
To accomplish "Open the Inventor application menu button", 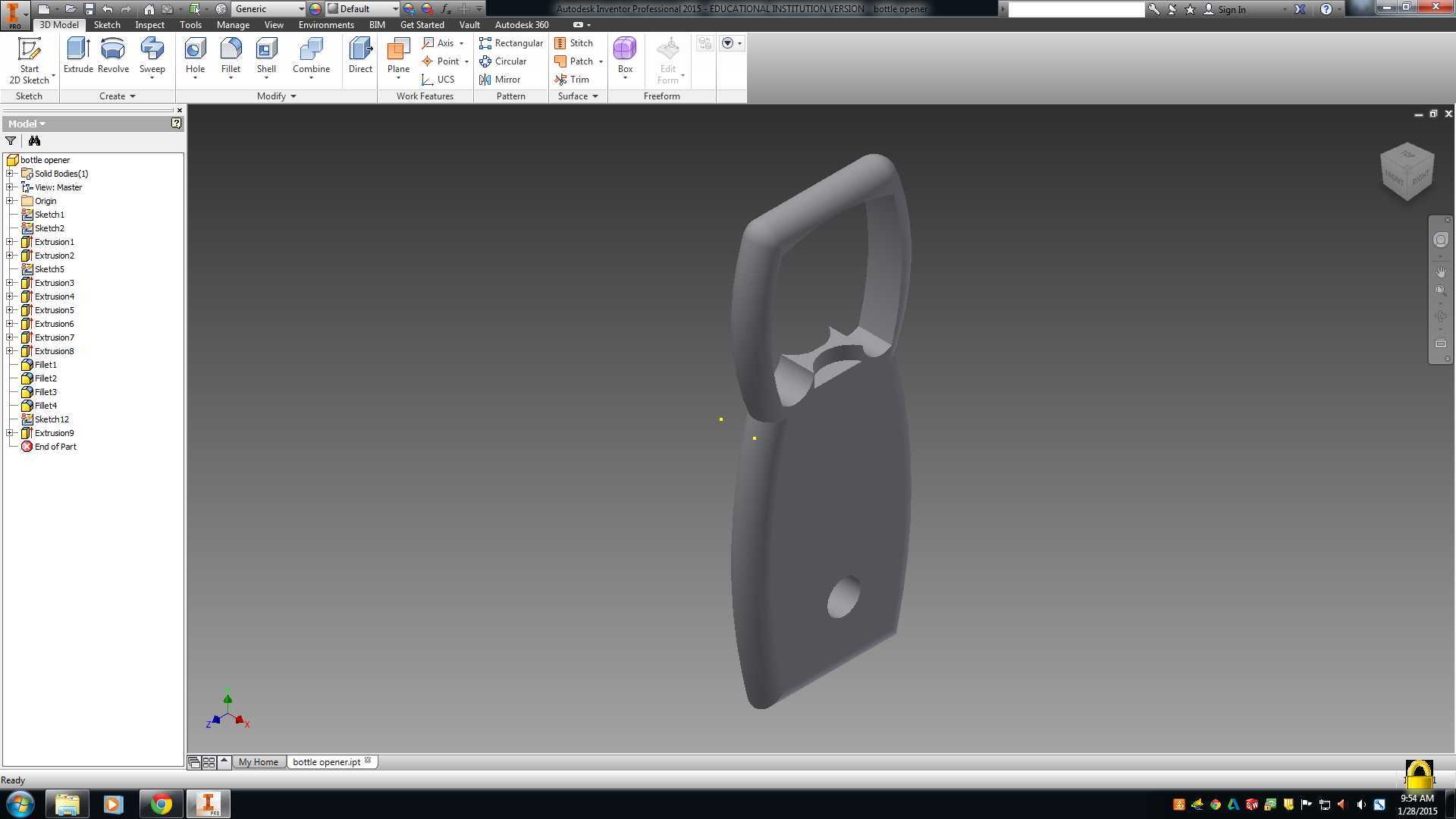I will 14,15.
